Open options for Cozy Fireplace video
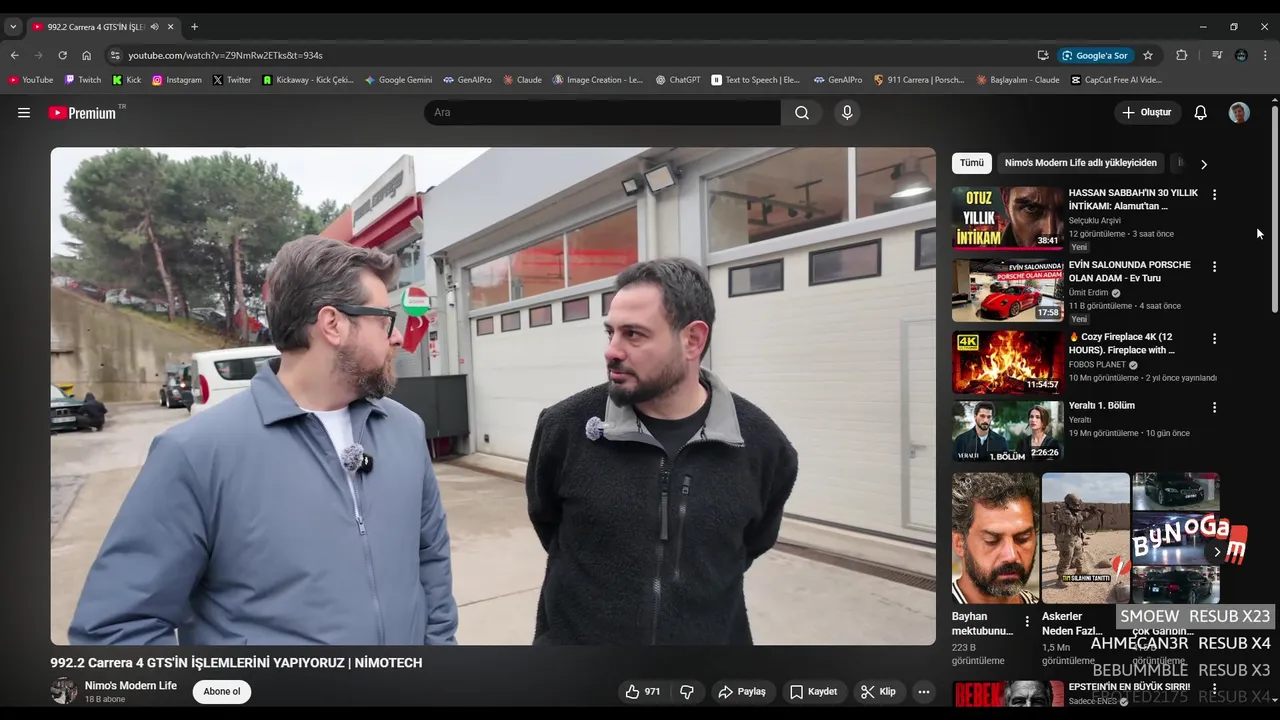This screenshot has width=1280, height=720. coord(1214,339)
